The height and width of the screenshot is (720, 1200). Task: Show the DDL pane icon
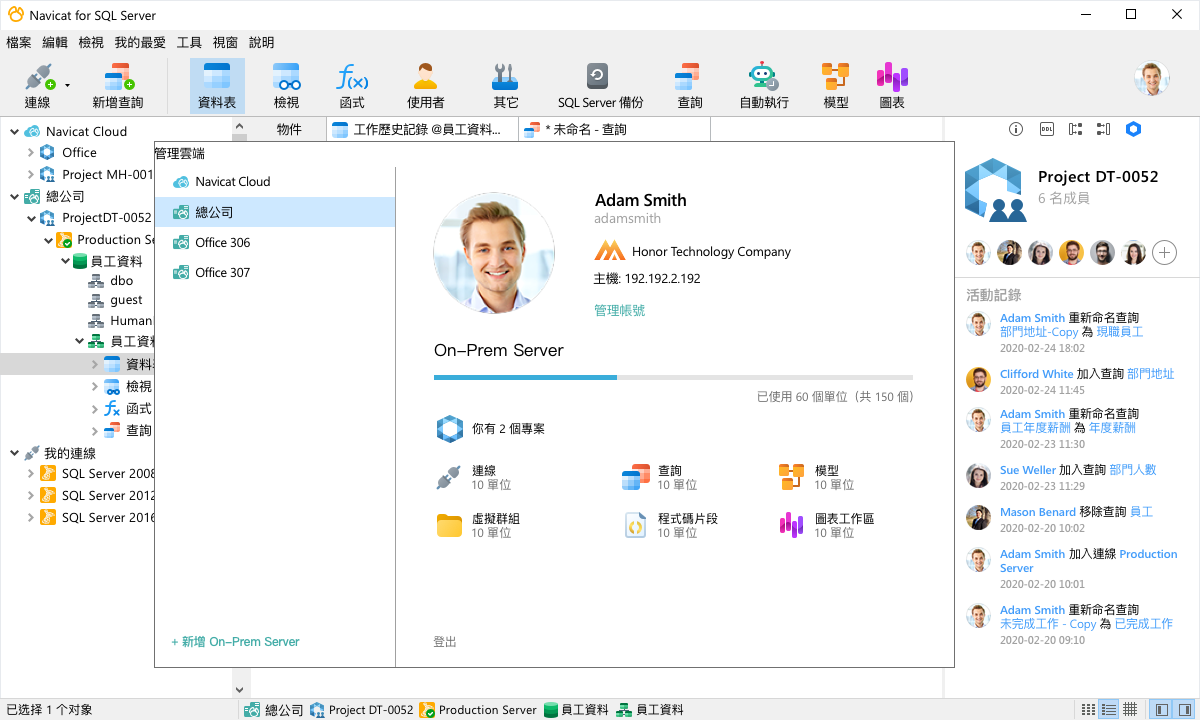[1046, 129]
